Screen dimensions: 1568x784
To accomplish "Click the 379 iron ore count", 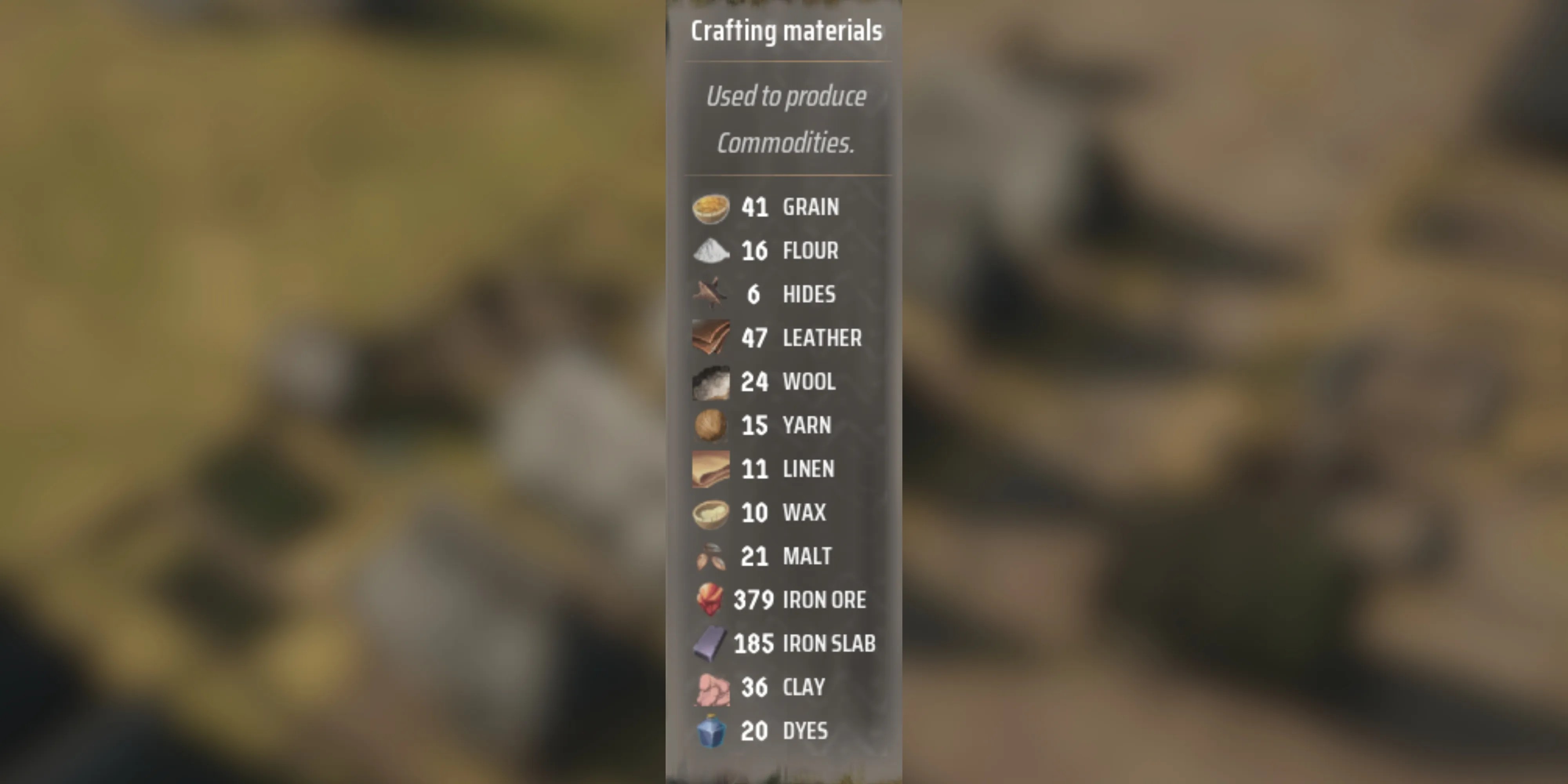I will [x=753, y=600].
